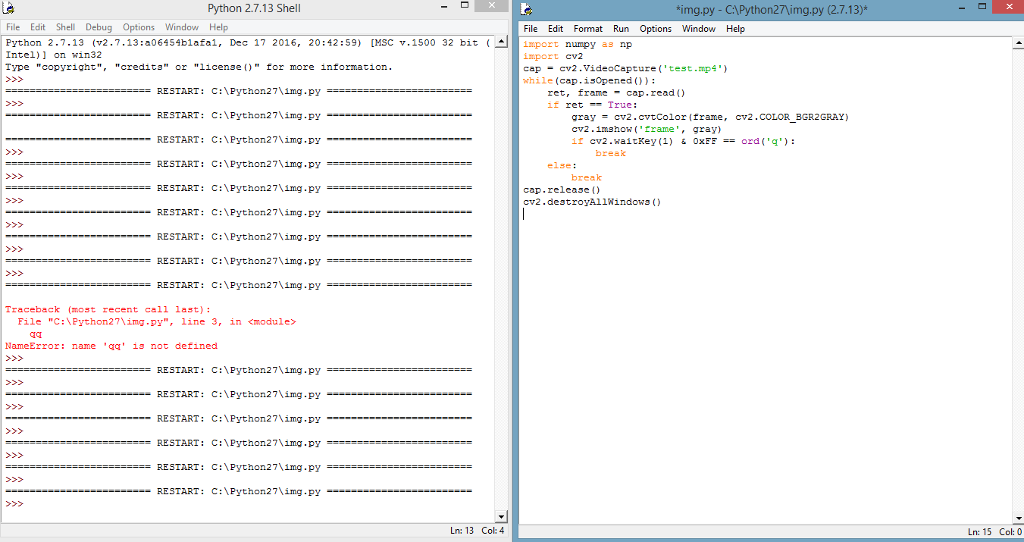This screenshot has height=542, width=1024.
Task: Open Edit menu in Python Shell window
Action: 38,27
